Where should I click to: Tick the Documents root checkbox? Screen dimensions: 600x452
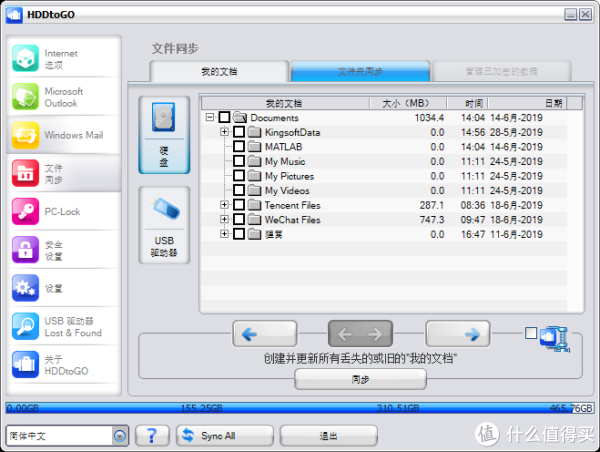[x=225, y=117]
